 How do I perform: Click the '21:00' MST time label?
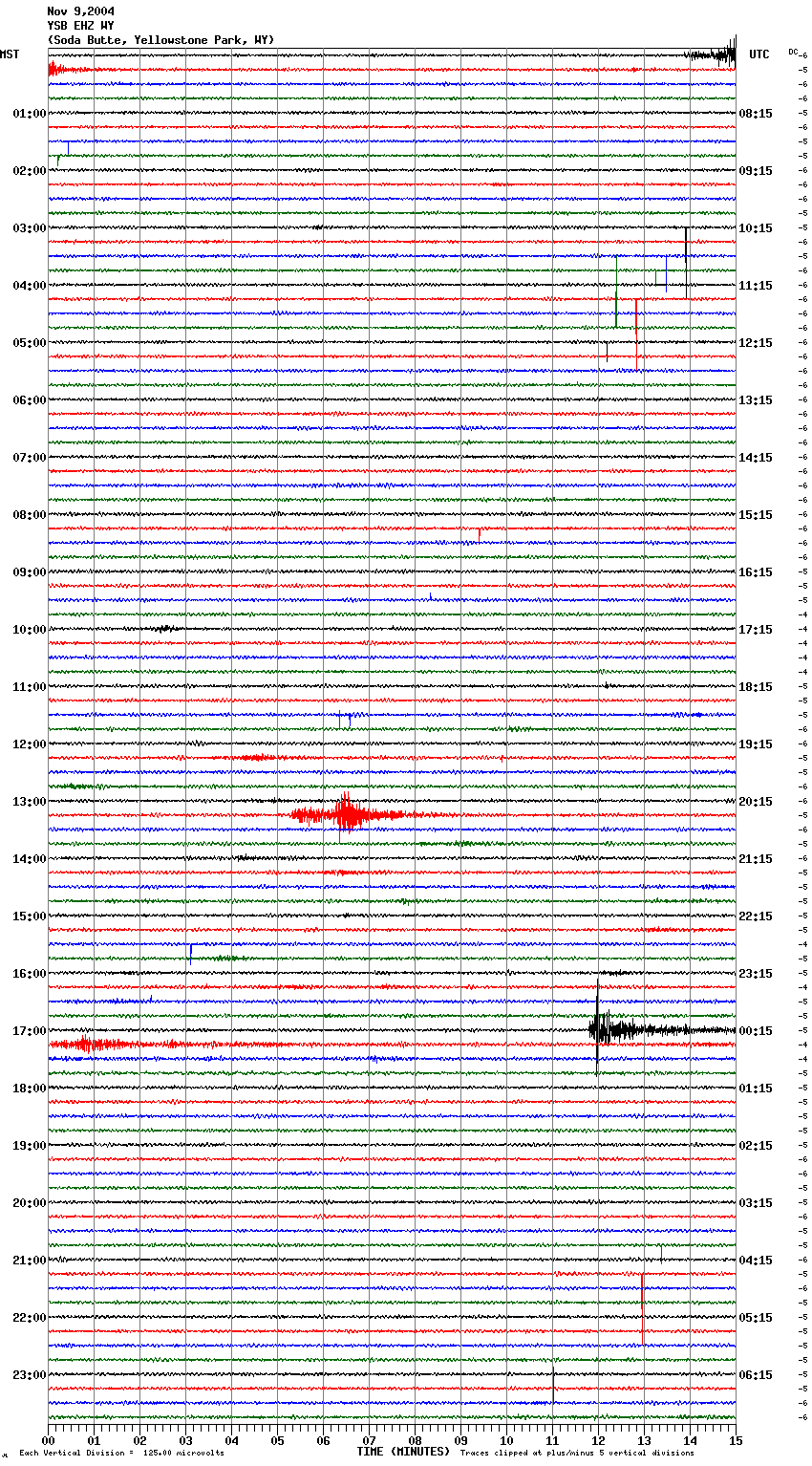(x=30, y=1261)
